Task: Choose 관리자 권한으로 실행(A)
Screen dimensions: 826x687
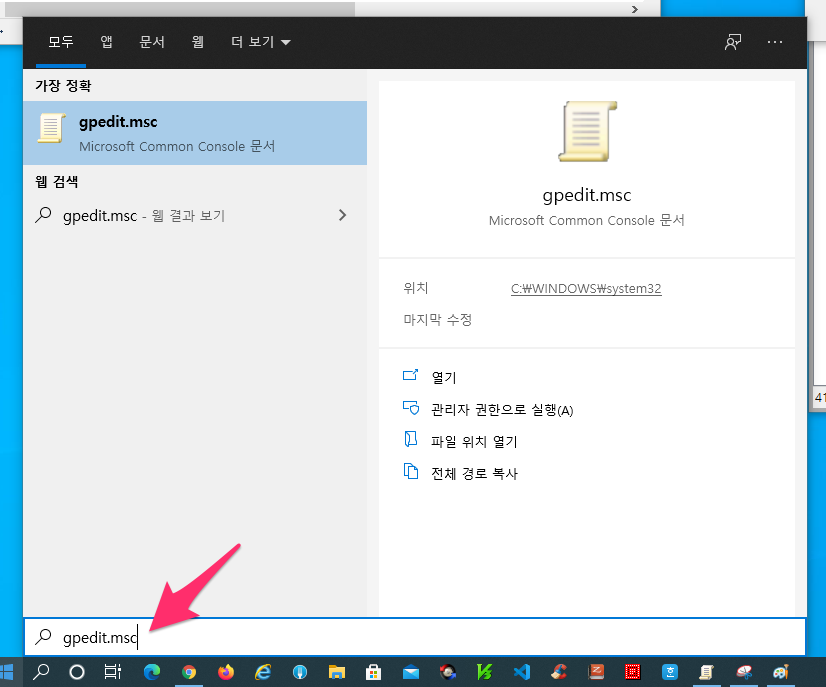Action: (x=502, y=409)
